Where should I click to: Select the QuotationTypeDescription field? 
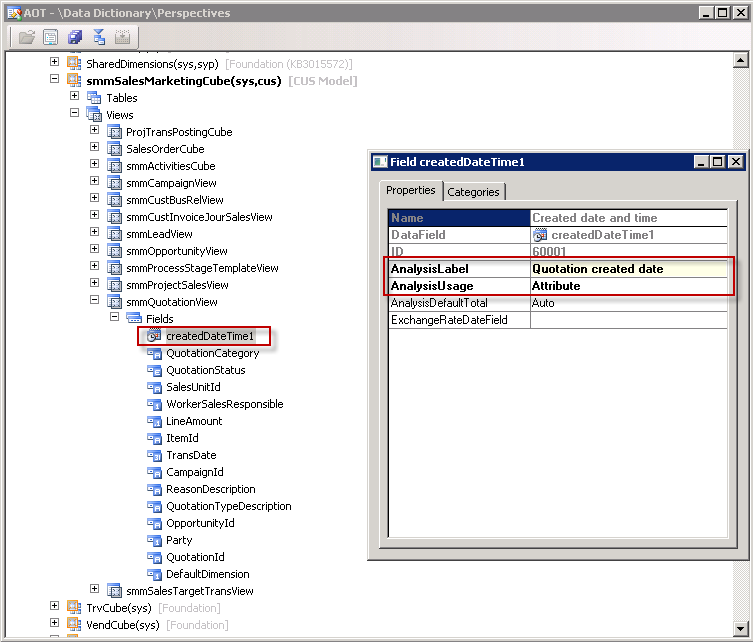229,506
